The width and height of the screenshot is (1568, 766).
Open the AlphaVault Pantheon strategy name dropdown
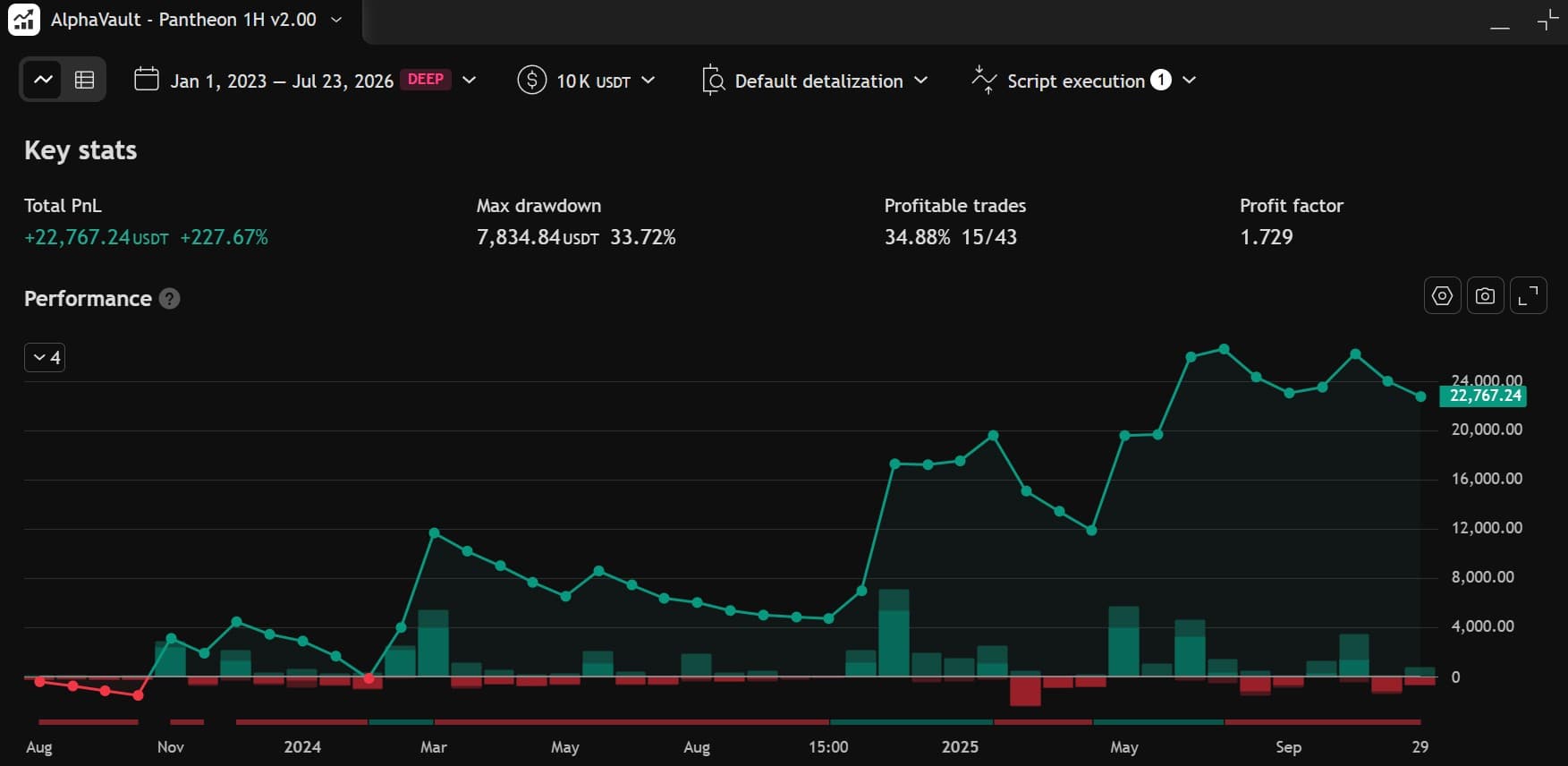pyautogui.click(x=198, y=20)
